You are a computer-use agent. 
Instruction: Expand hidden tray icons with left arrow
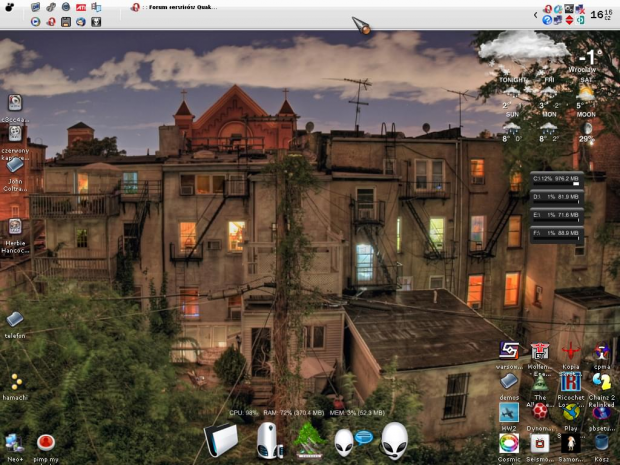coord(535,14)
